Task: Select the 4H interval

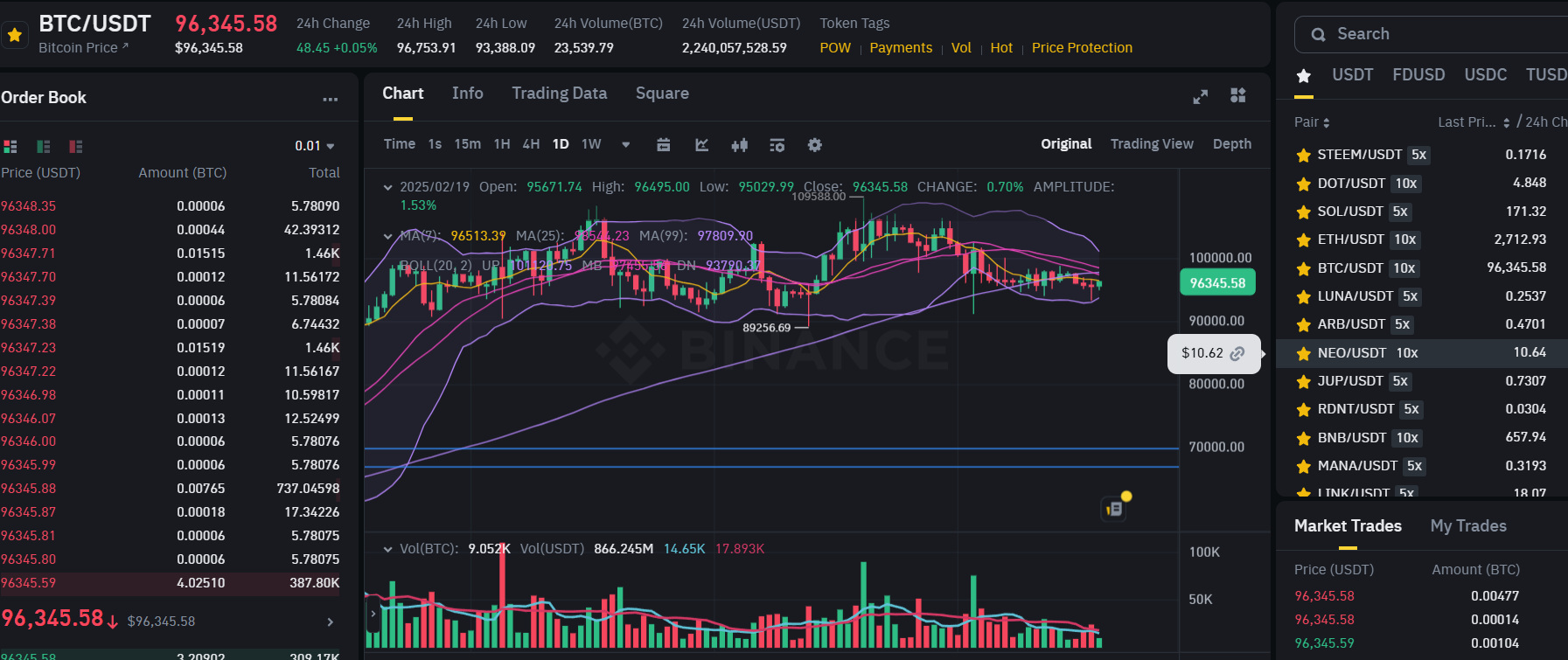Action: tap(531, 144)
